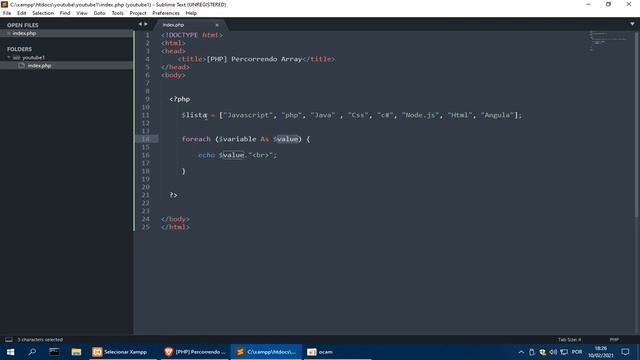Open the Find menu
The height and width of the screenshot is (360, 640).
pos(65,13)
